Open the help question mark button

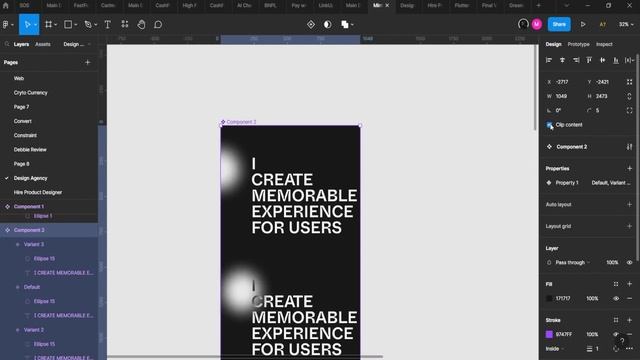622,341
